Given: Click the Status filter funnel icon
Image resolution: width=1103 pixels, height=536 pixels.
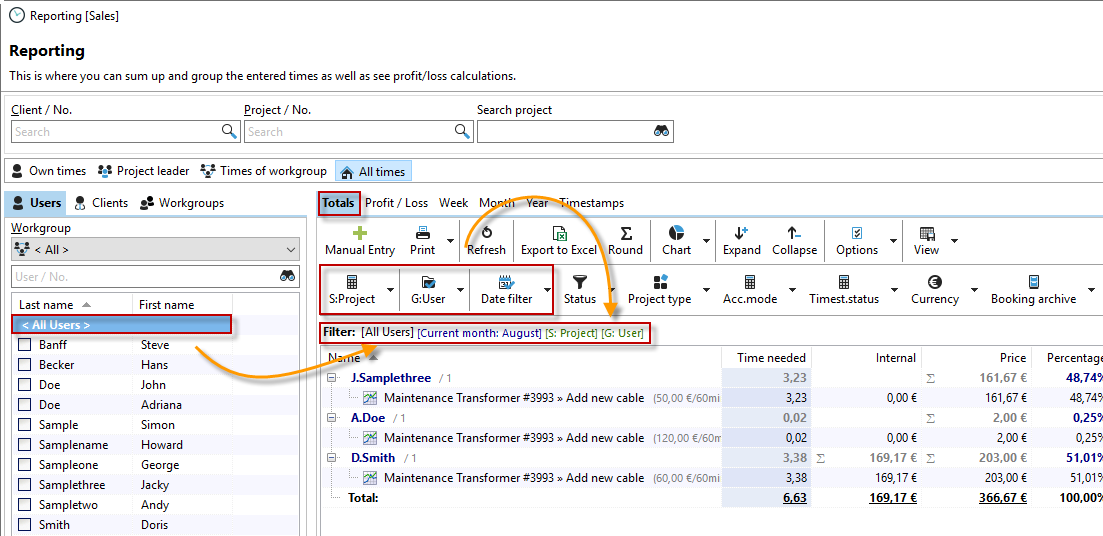Looking at the screenshot, I should click(580, 283).
